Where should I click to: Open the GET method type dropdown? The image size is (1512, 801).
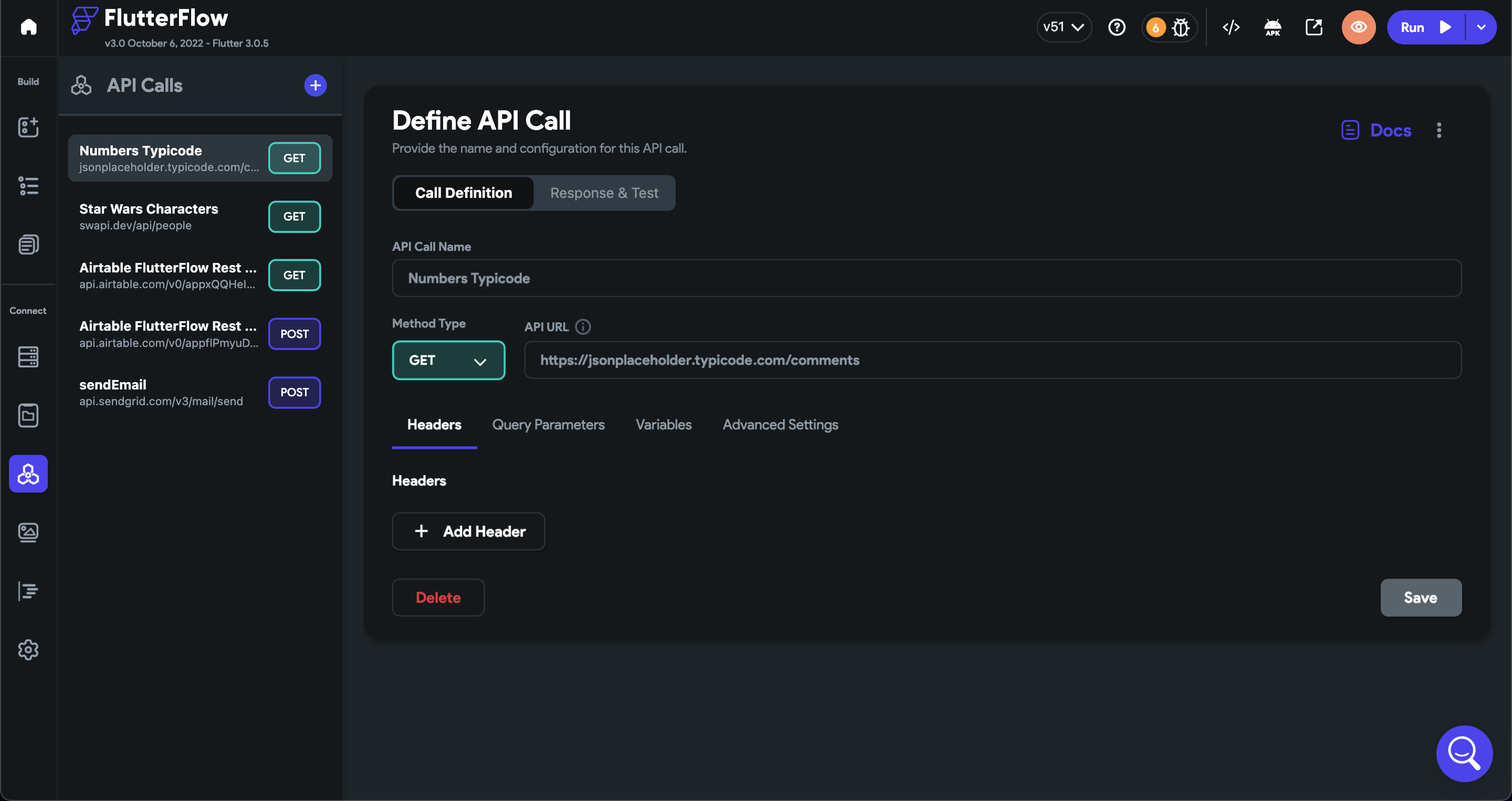coord(448,360)
